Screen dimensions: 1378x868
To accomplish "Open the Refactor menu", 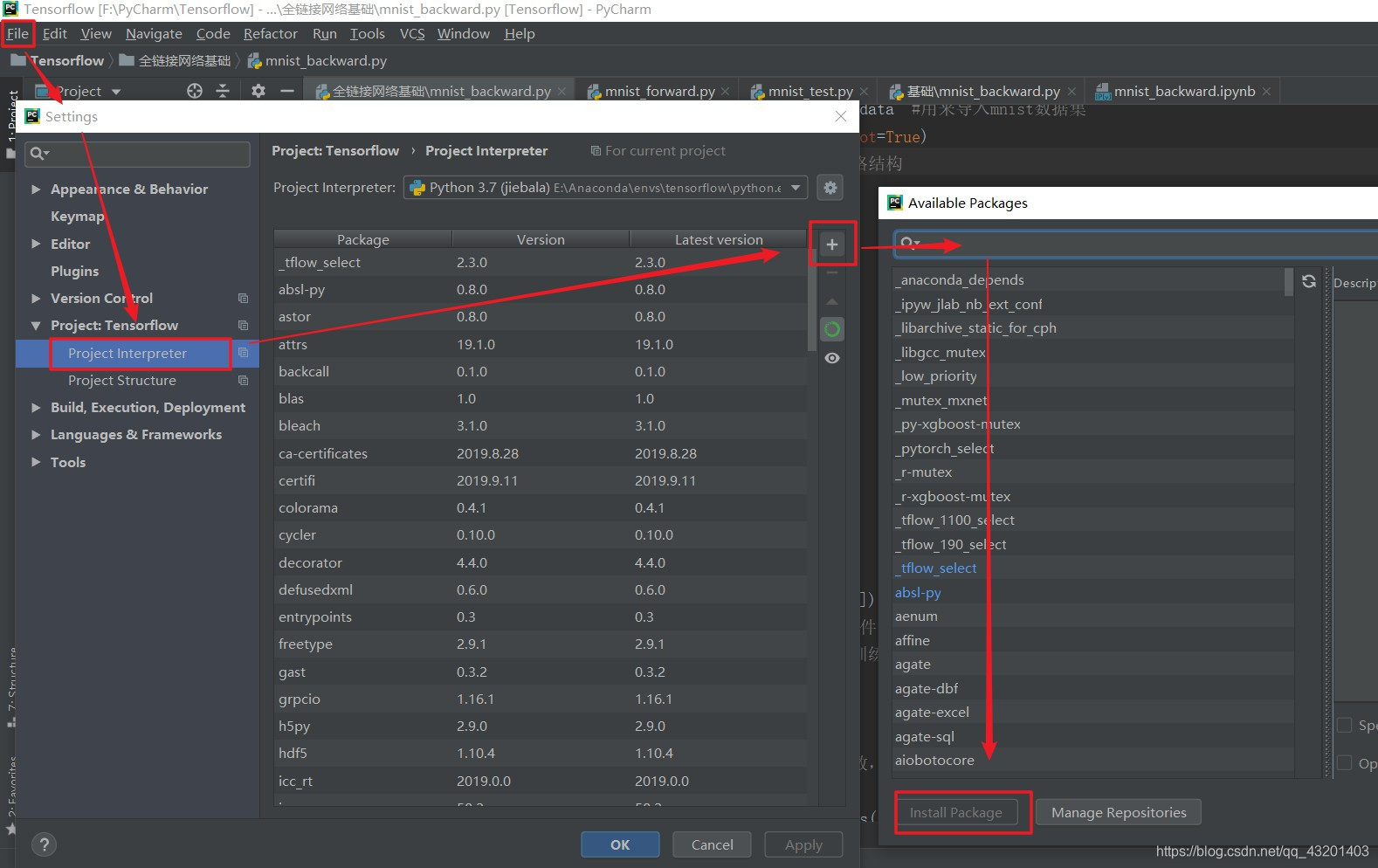I will [x=270, y=34].
